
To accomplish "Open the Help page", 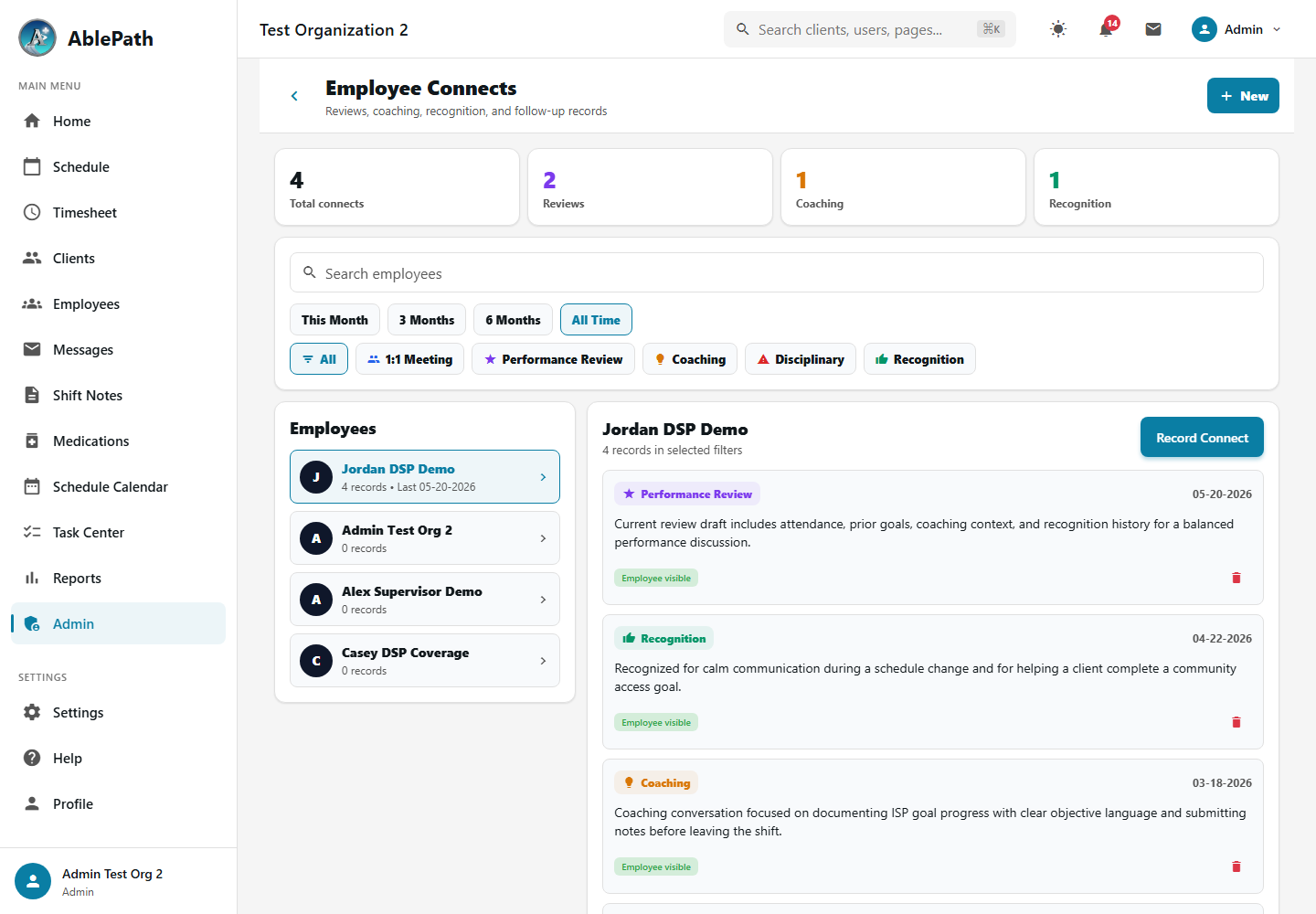I will [118, 758].
